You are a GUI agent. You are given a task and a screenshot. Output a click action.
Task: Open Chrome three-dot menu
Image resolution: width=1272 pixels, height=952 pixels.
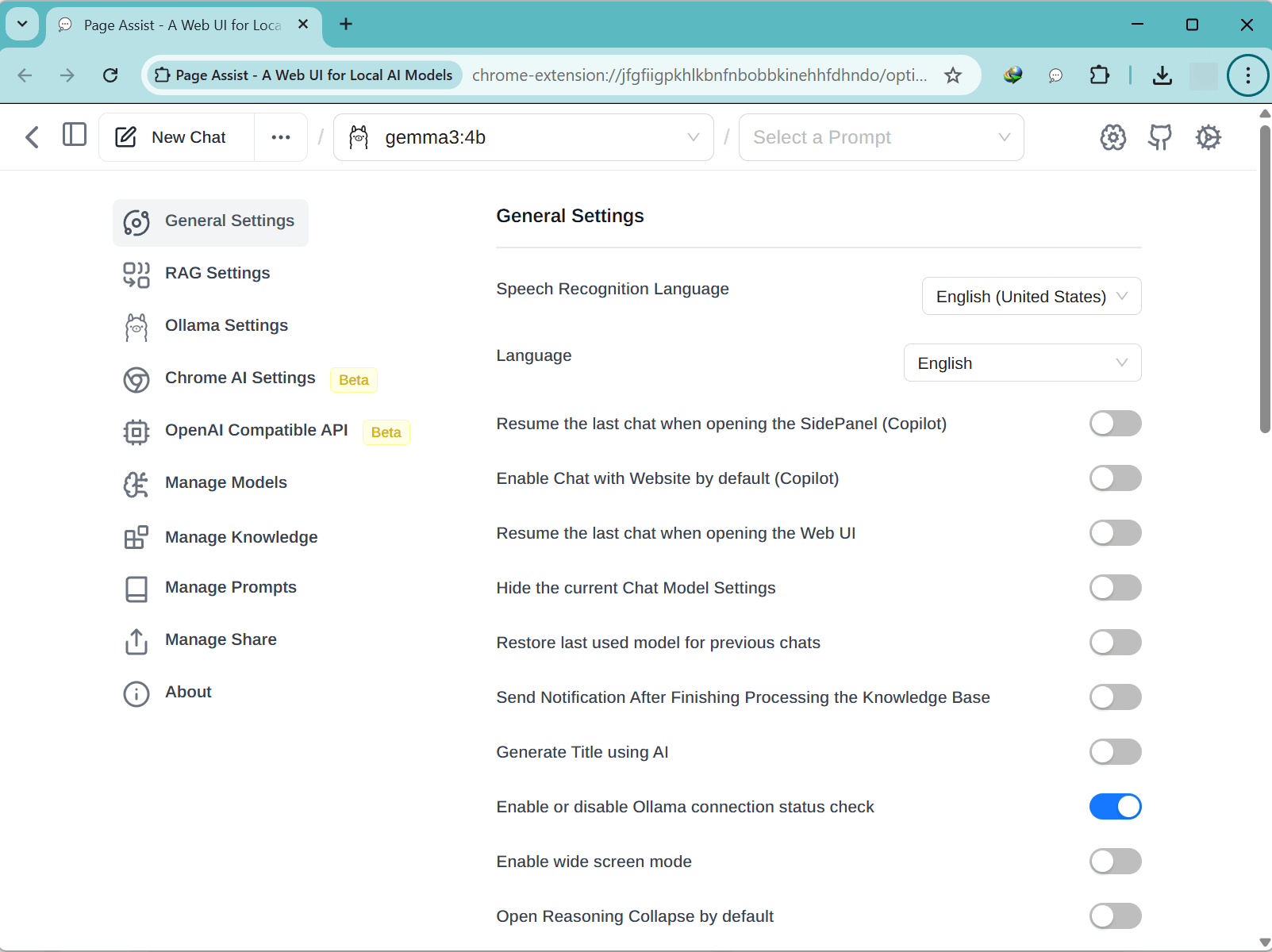[x=1248, y=75]
